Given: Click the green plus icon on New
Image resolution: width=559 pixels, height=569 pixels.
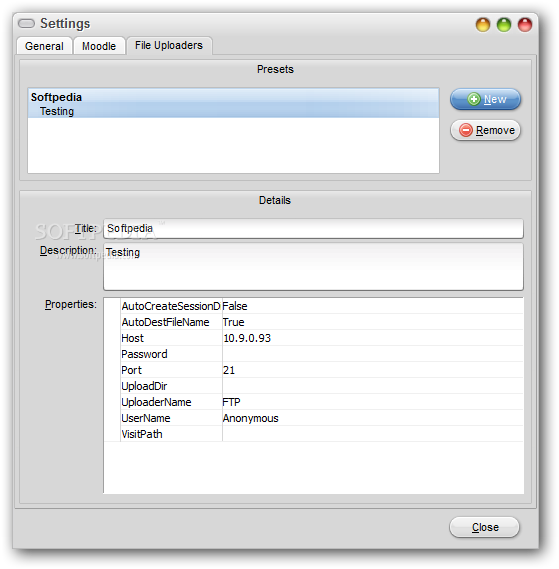Looking at the screenshot, I should (x=474, y=99).
